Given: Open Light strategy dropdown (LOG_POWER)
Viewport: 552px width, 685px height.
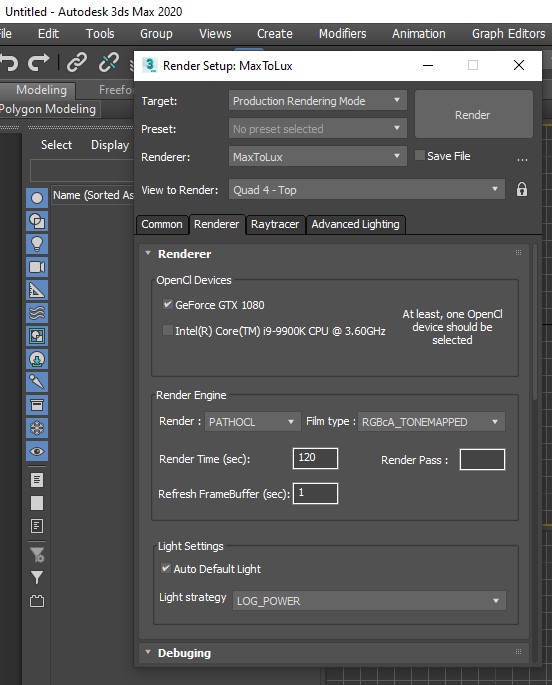Looking at the screenshot, I should 369,601.
